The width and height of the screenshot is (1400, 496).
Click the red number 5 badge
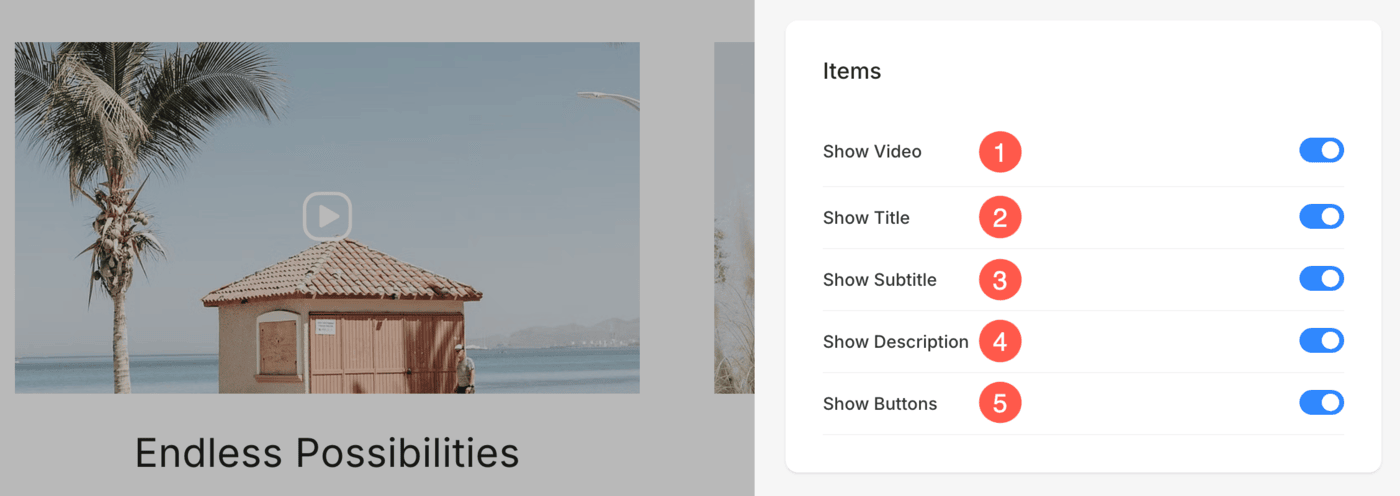1000,403
